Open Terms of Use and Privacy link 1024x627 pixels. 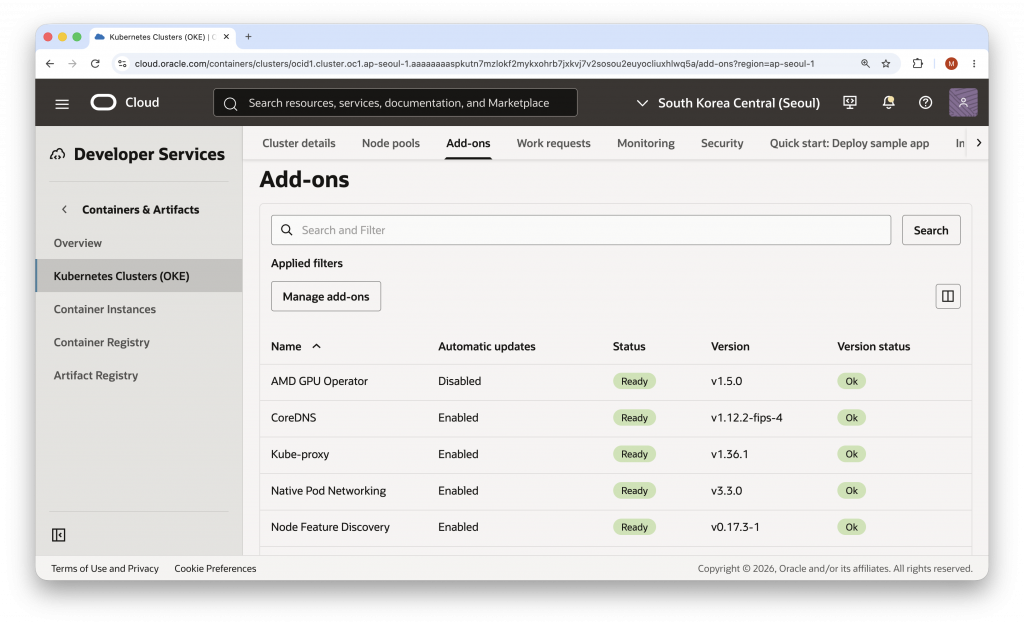[104, 568]
